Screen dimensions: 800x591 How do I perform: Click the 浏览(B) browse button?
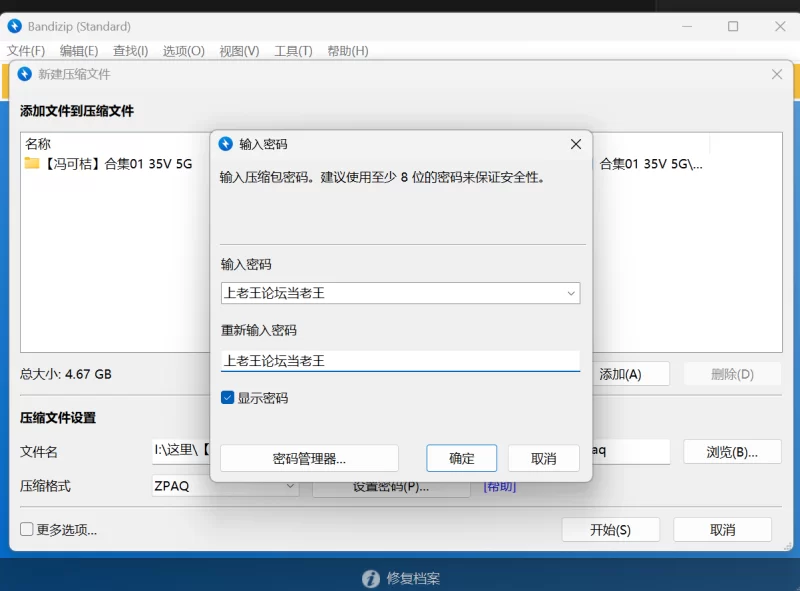click(x=731, y=452)
